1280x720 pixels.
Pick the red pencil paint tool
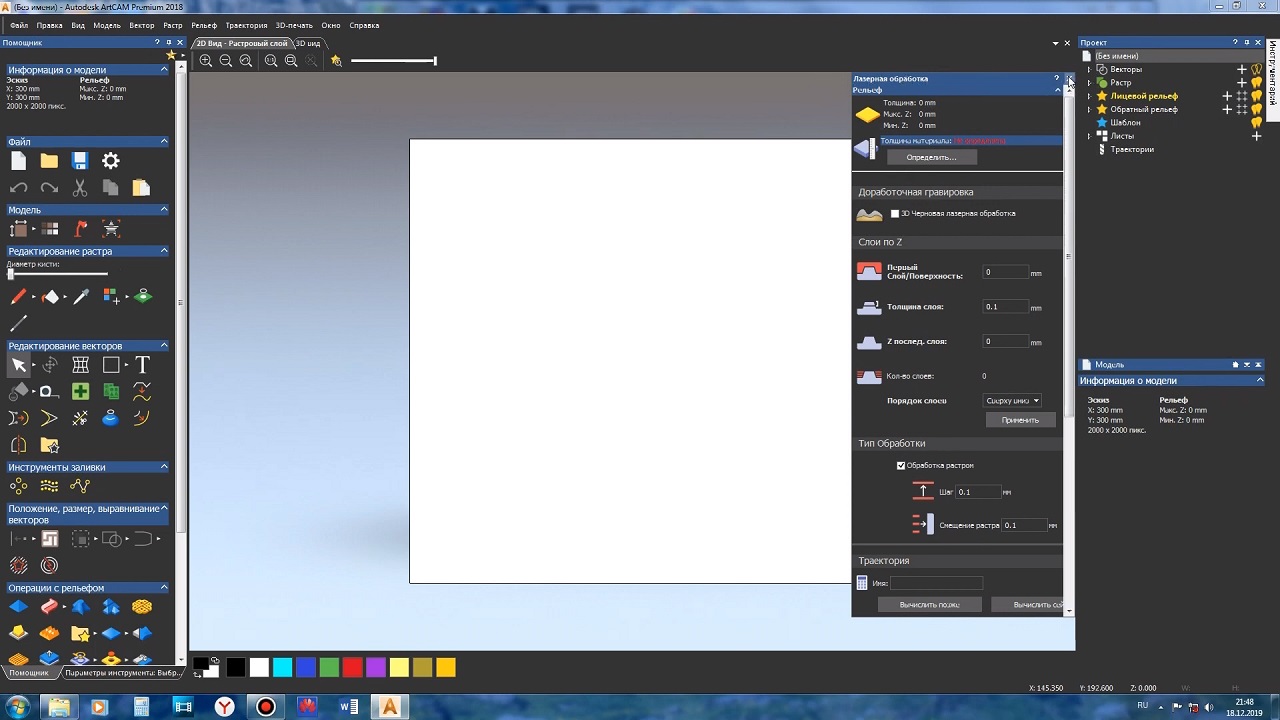pos(18,296)
